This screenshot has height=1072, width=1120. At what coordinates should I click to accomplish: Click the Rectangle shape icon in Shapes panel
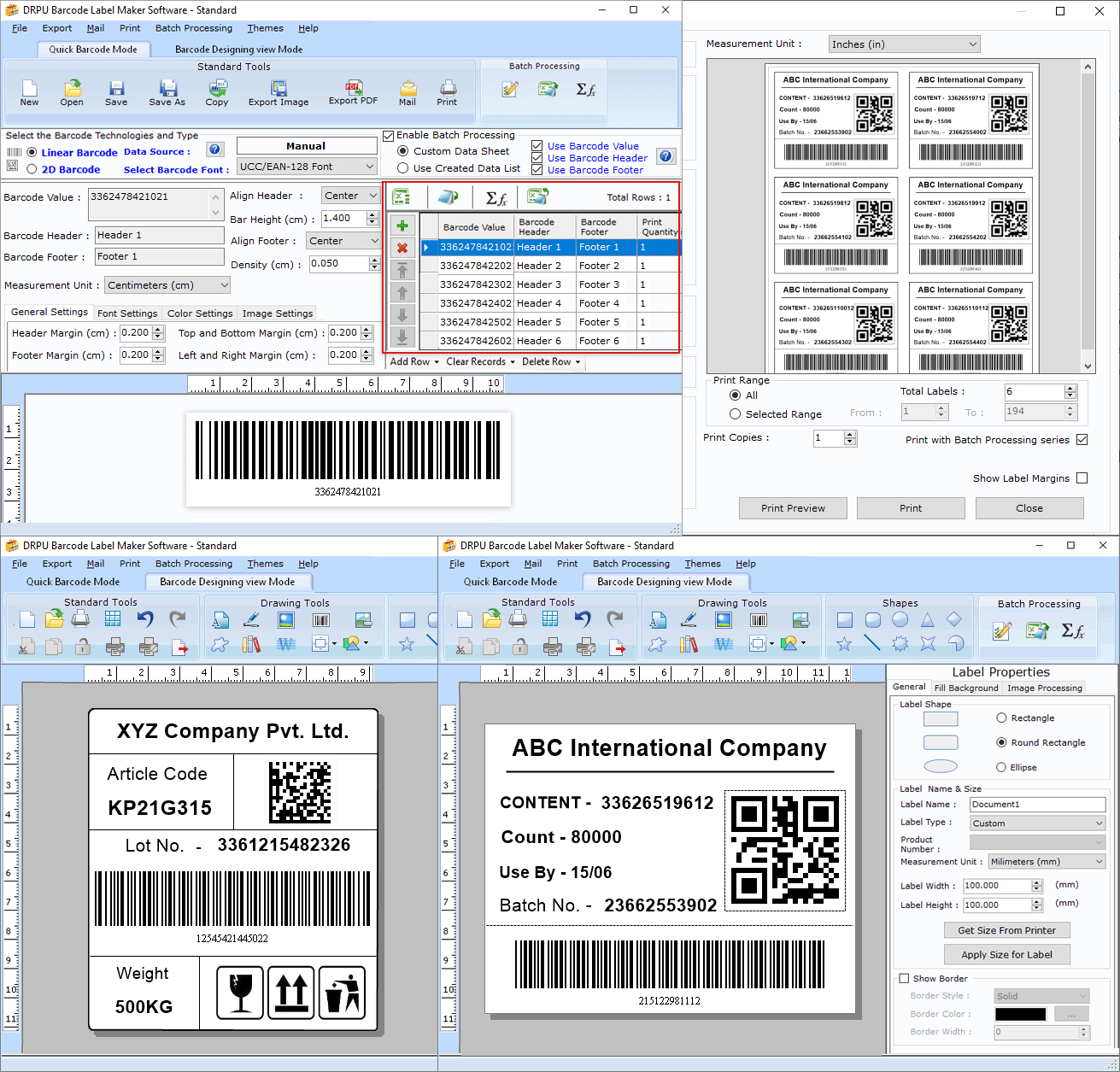pos(845,620)
